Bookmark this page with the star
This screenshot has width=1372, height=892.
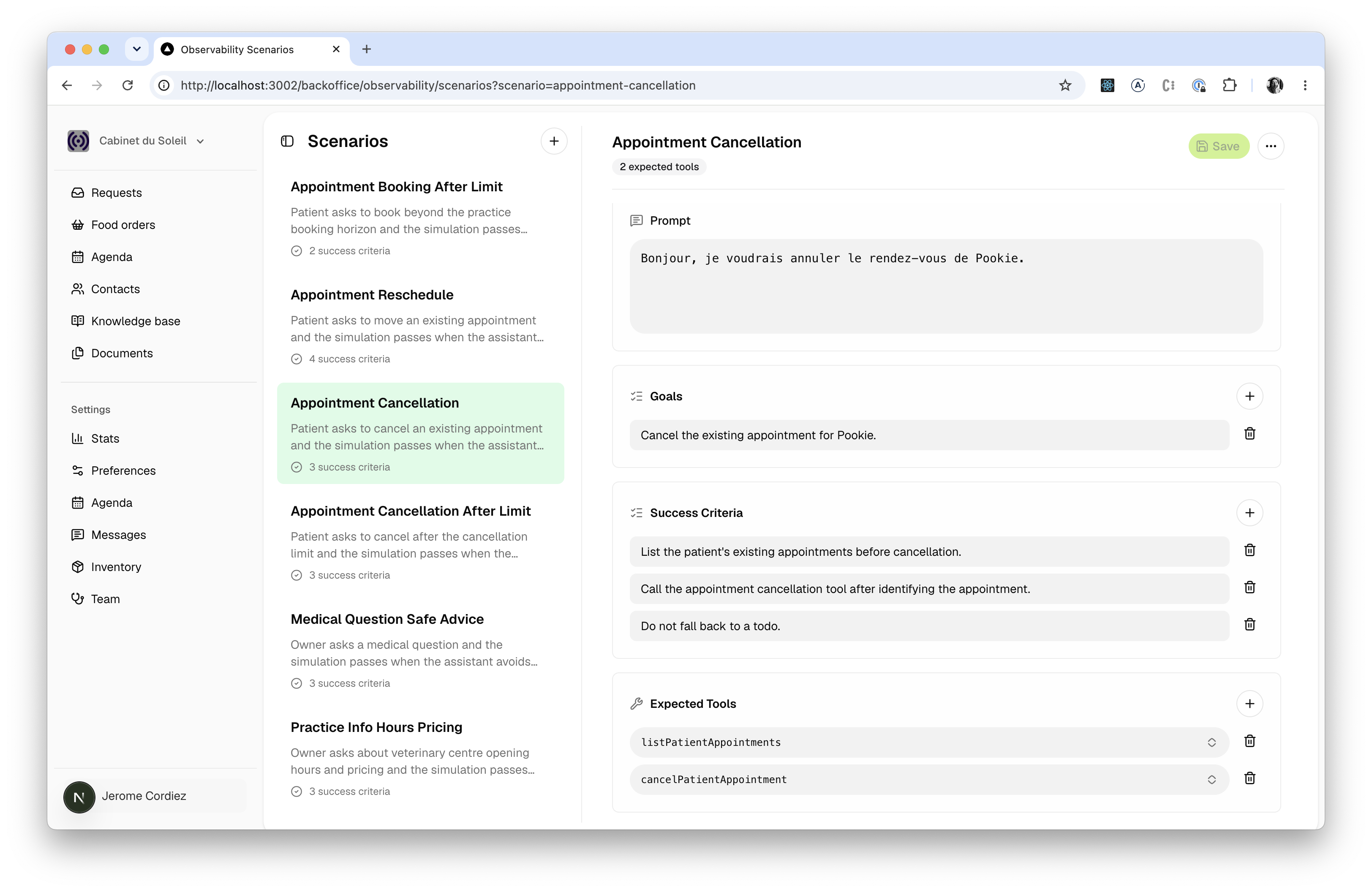(1065, 85)
